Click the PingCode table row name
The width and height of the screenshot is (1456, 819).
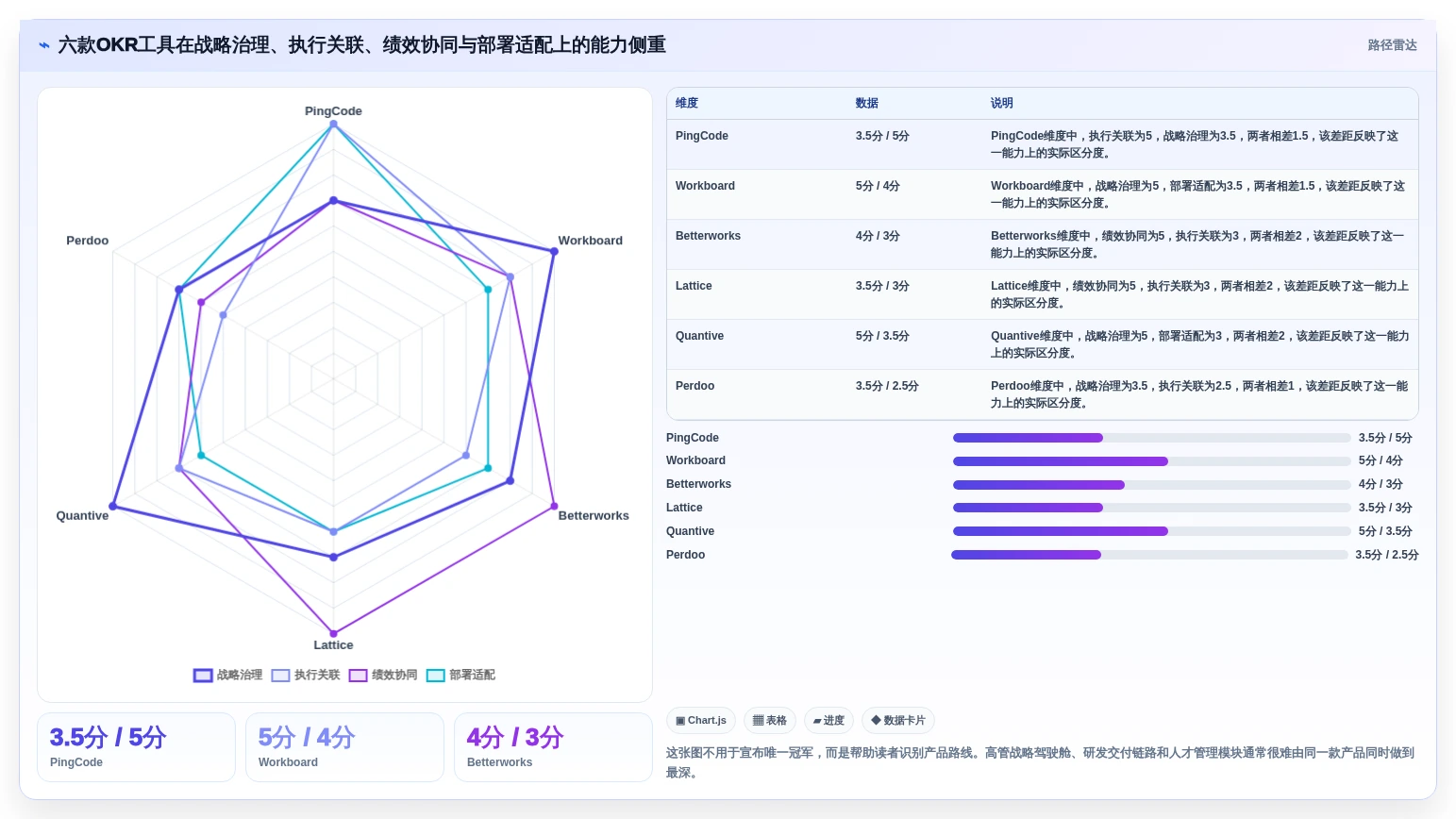[x=702, y=136]
